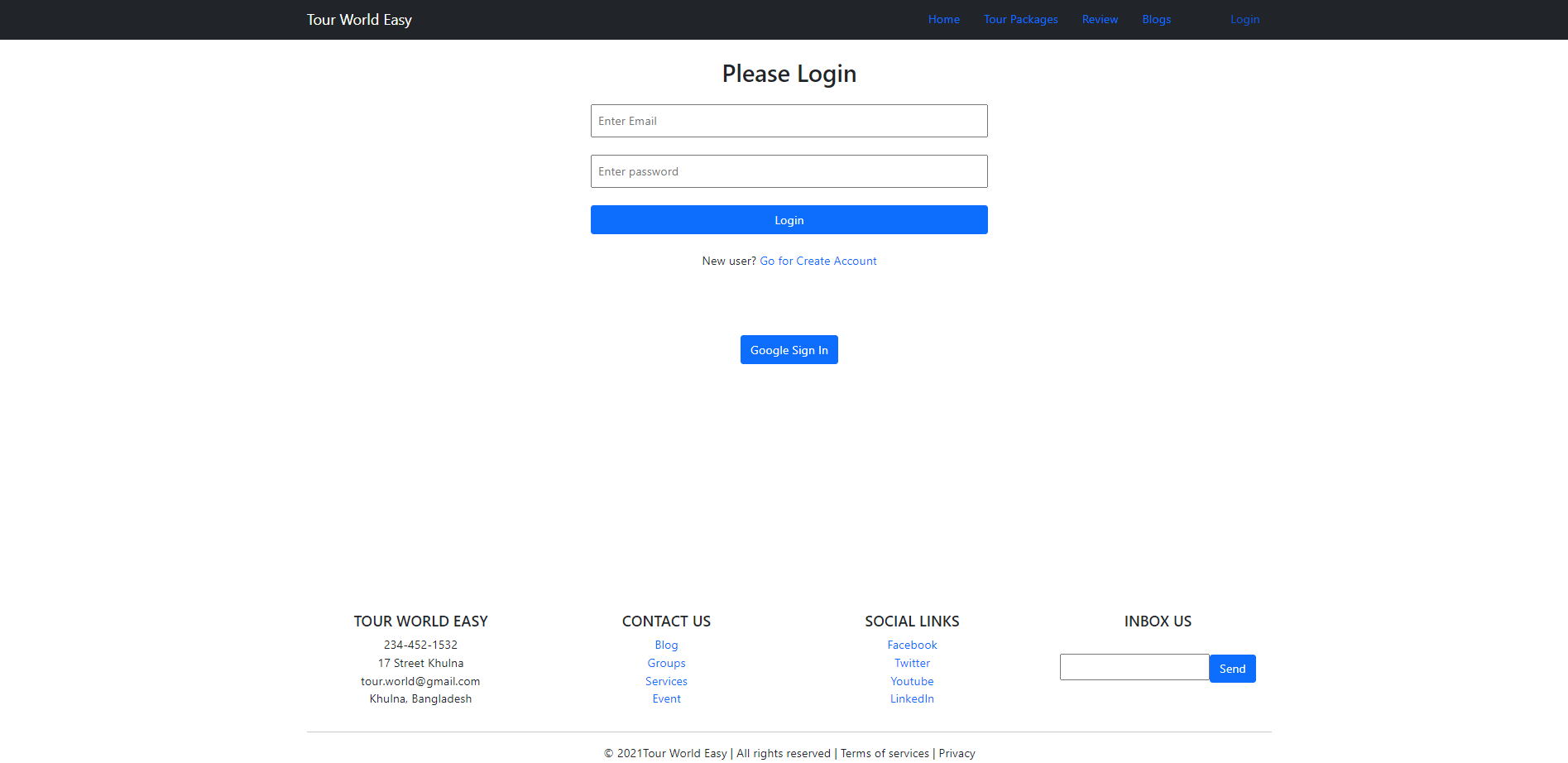Hit the Send button in footer

click(1232, 669)
